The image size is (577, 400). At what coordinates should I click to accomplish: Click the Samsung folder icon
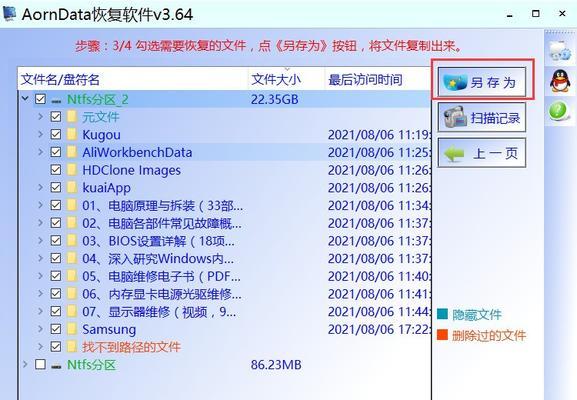[72, 329]
